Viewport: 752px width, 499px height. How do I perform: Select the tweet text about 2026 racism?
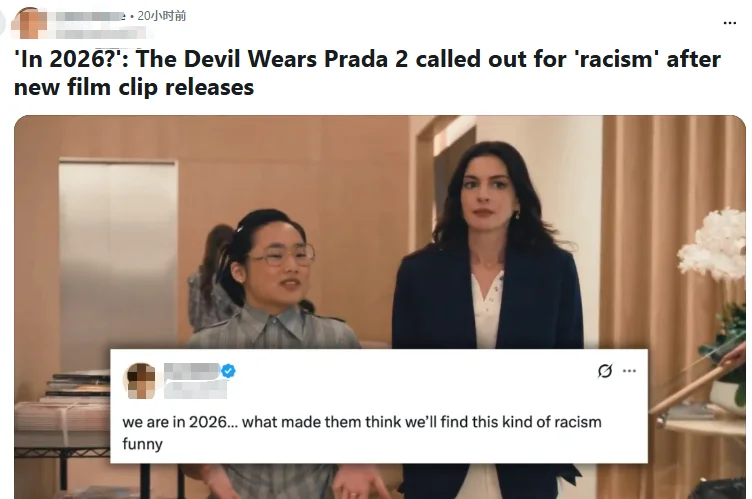pos(362,432)
